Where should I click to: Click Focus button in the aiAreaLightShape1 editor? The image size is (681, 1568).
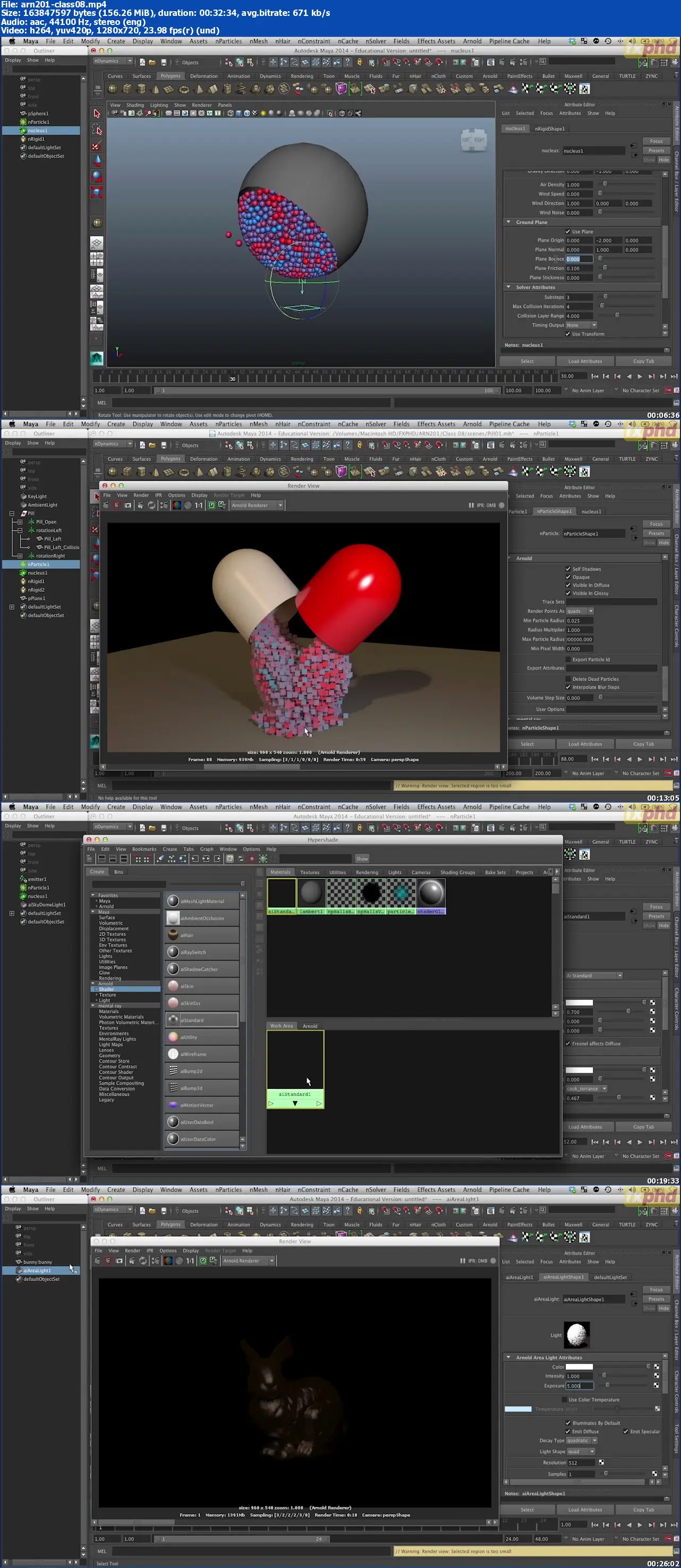click(x=656, y=1289)
